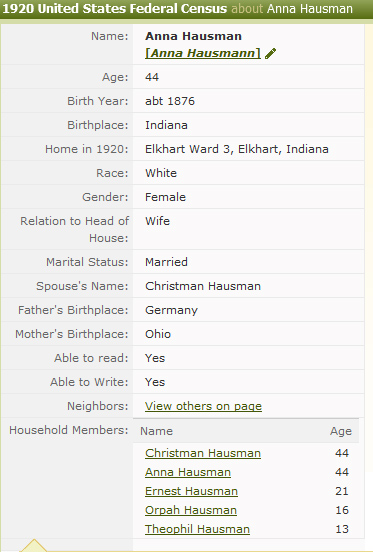Viewport: 373px width, 552px height.
Task: Click the Birthplace value Indiana
Action: (166, 125)
